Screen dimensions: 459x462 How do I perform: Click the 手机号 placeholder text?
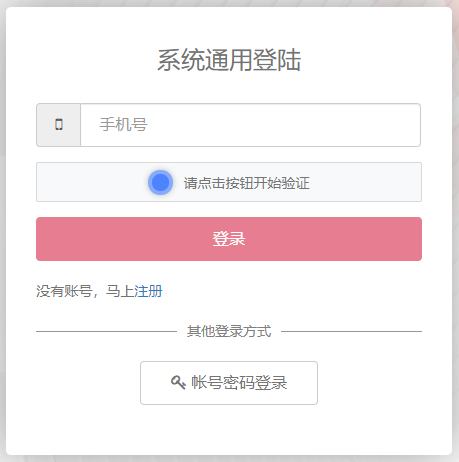click(x=123, y=125)
